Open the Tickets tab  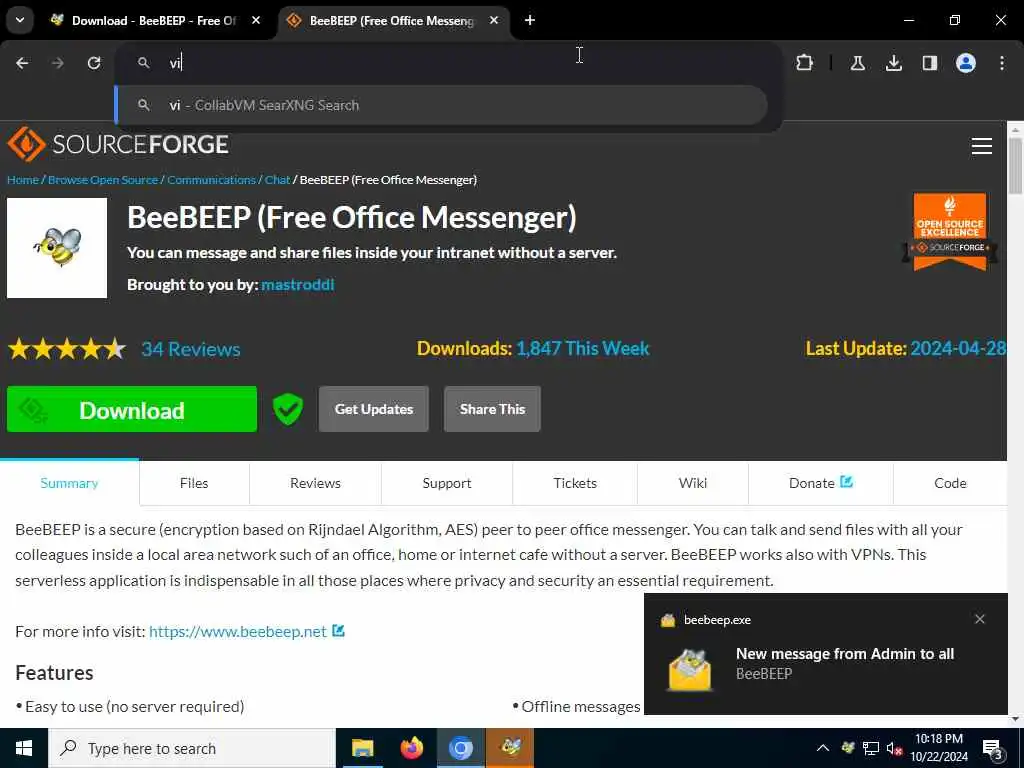point(575,483)
